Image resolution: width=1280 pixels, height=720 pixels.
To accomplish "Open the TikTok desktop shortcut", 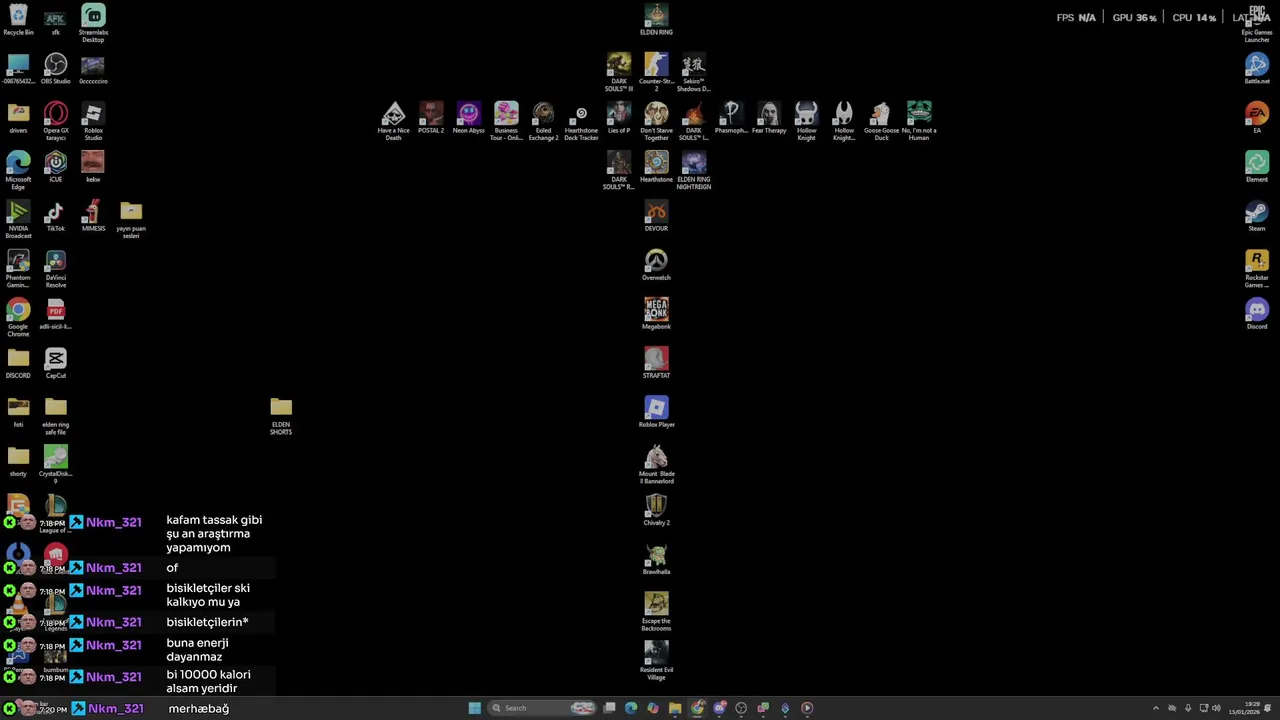I will coord(56,216).
